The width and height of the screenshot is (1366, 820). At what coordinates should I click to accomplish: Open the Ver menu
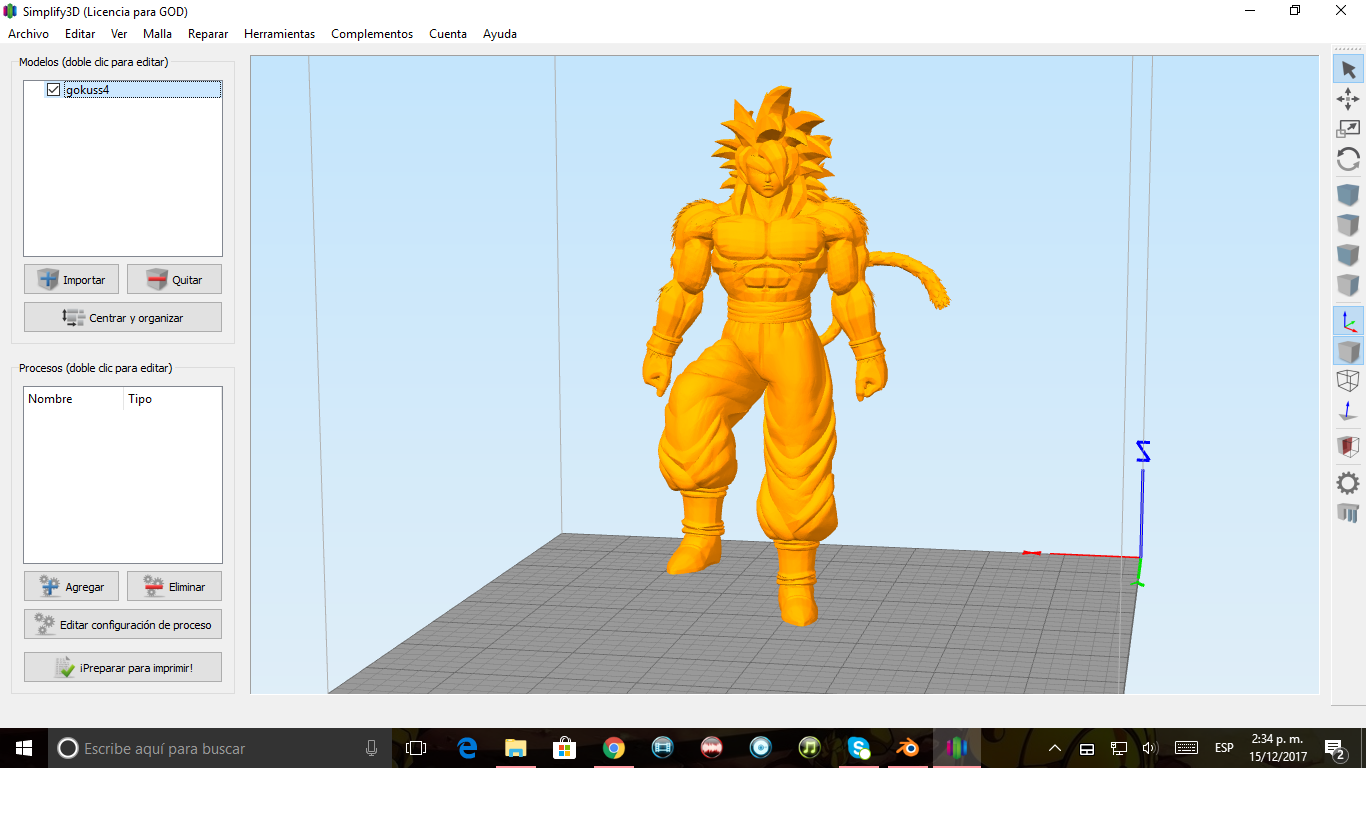(119, 34)
